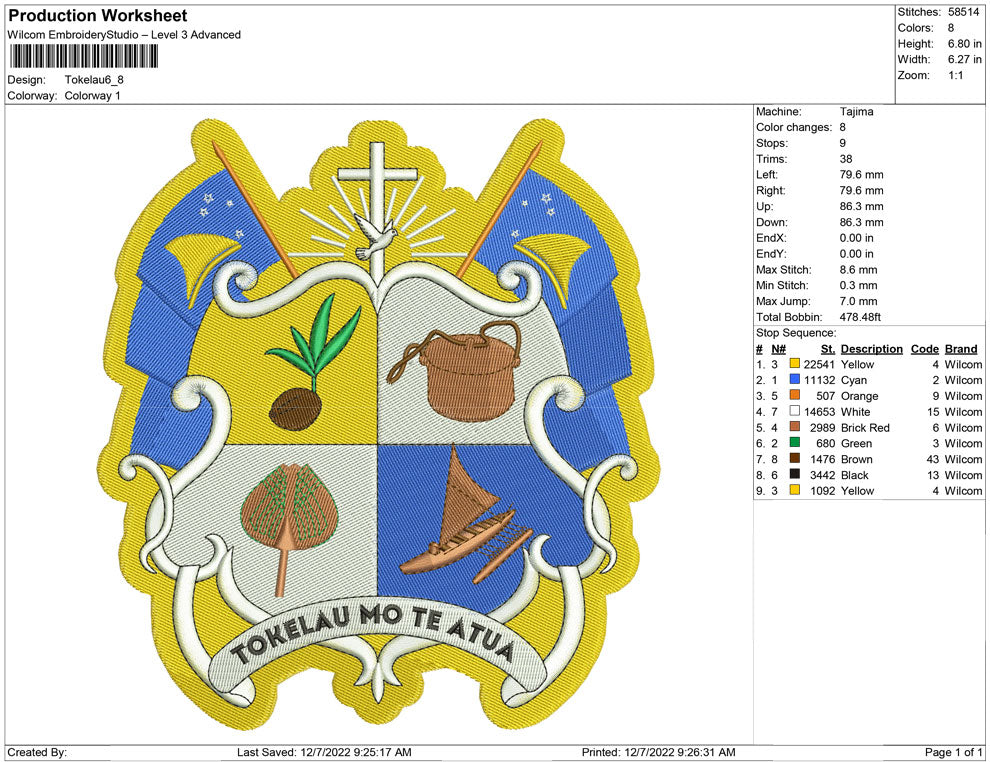
Task: Click the "Stops:" label
Action: point(772,143)
